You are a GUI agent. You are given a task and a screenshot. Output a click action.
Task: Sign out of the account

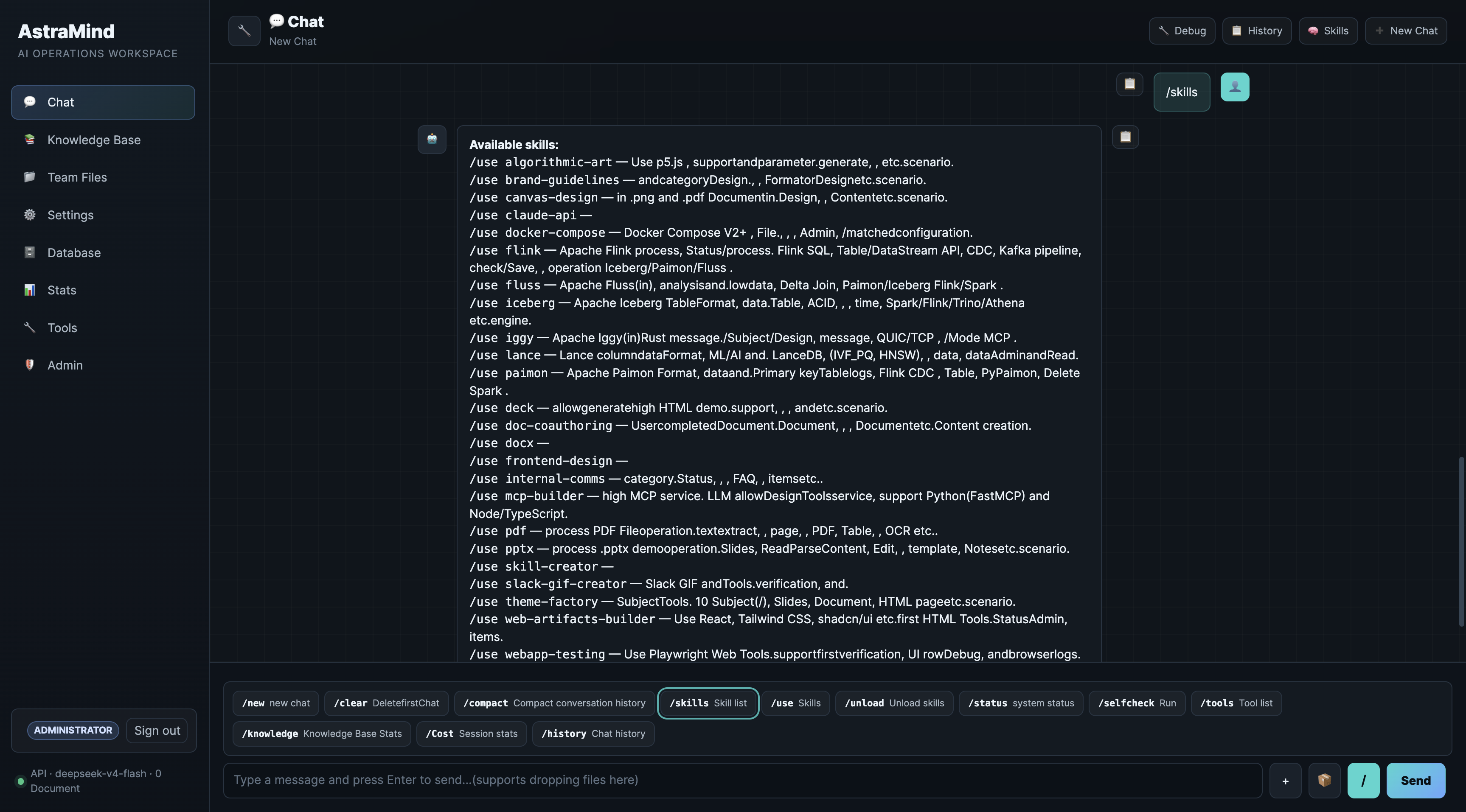(157, 730)
